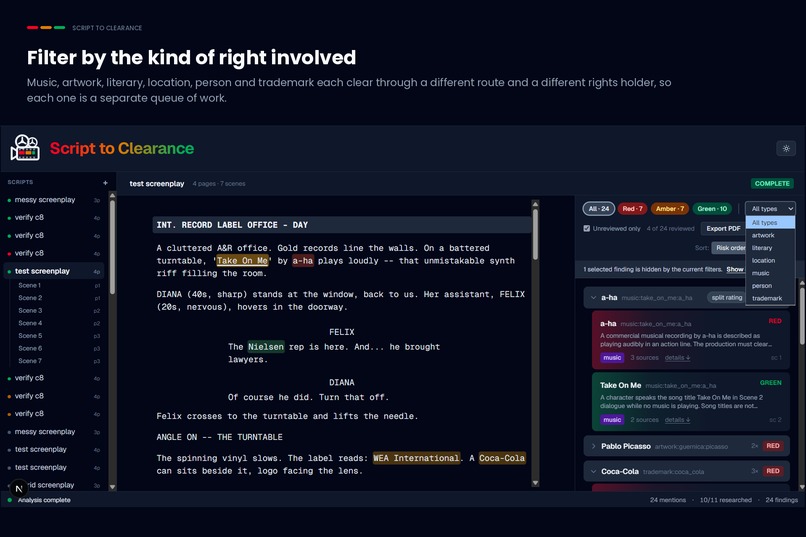Image resolution: width=806 pixels, height=537 pixels.
Task: Open the Next.js N badge
Action: pos(19,489)
